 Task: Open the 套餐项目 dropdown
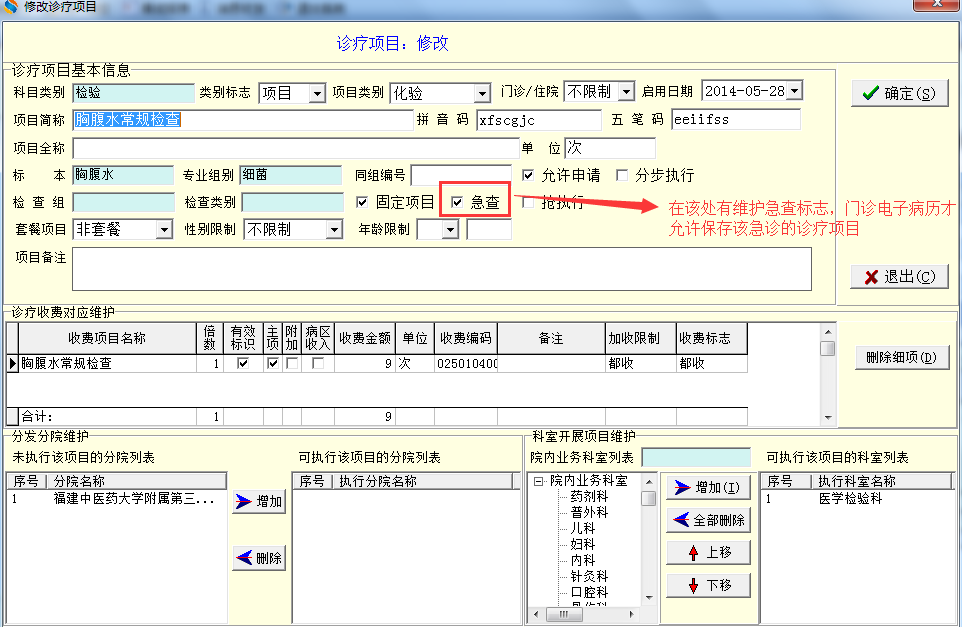click(164, 230)
